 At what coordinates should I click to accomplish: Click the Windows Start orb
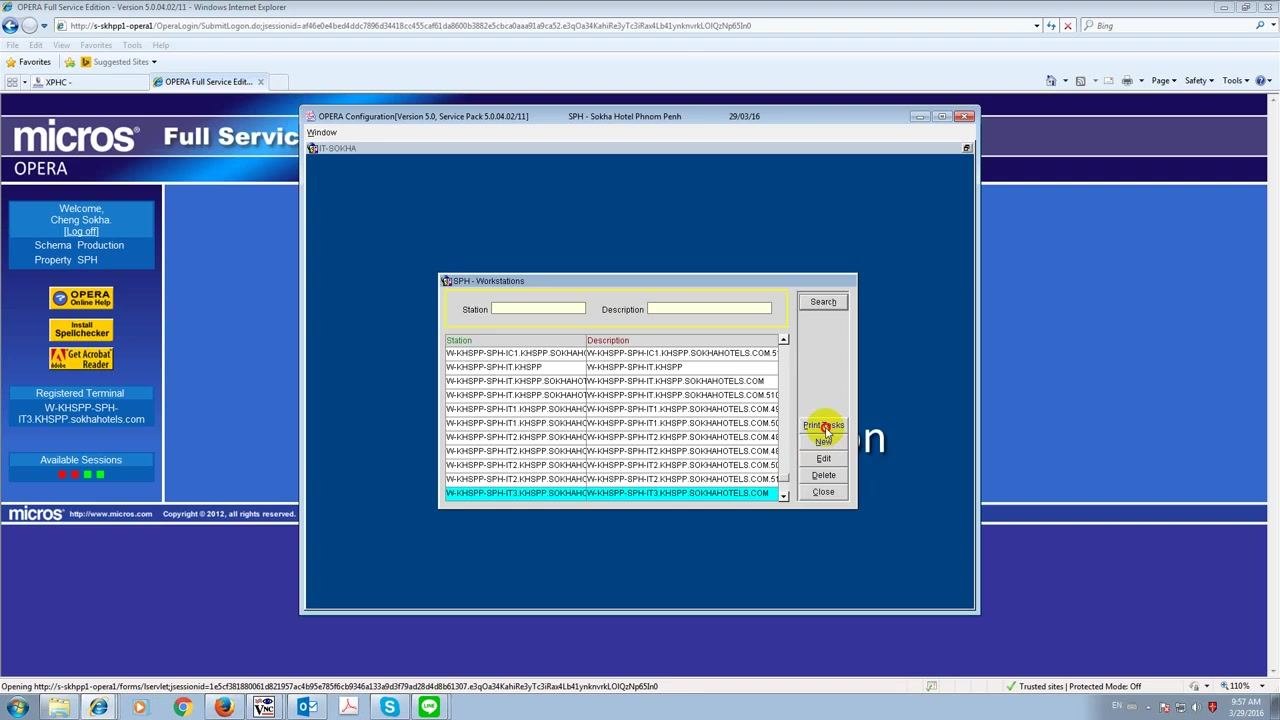tap(17, 708)
